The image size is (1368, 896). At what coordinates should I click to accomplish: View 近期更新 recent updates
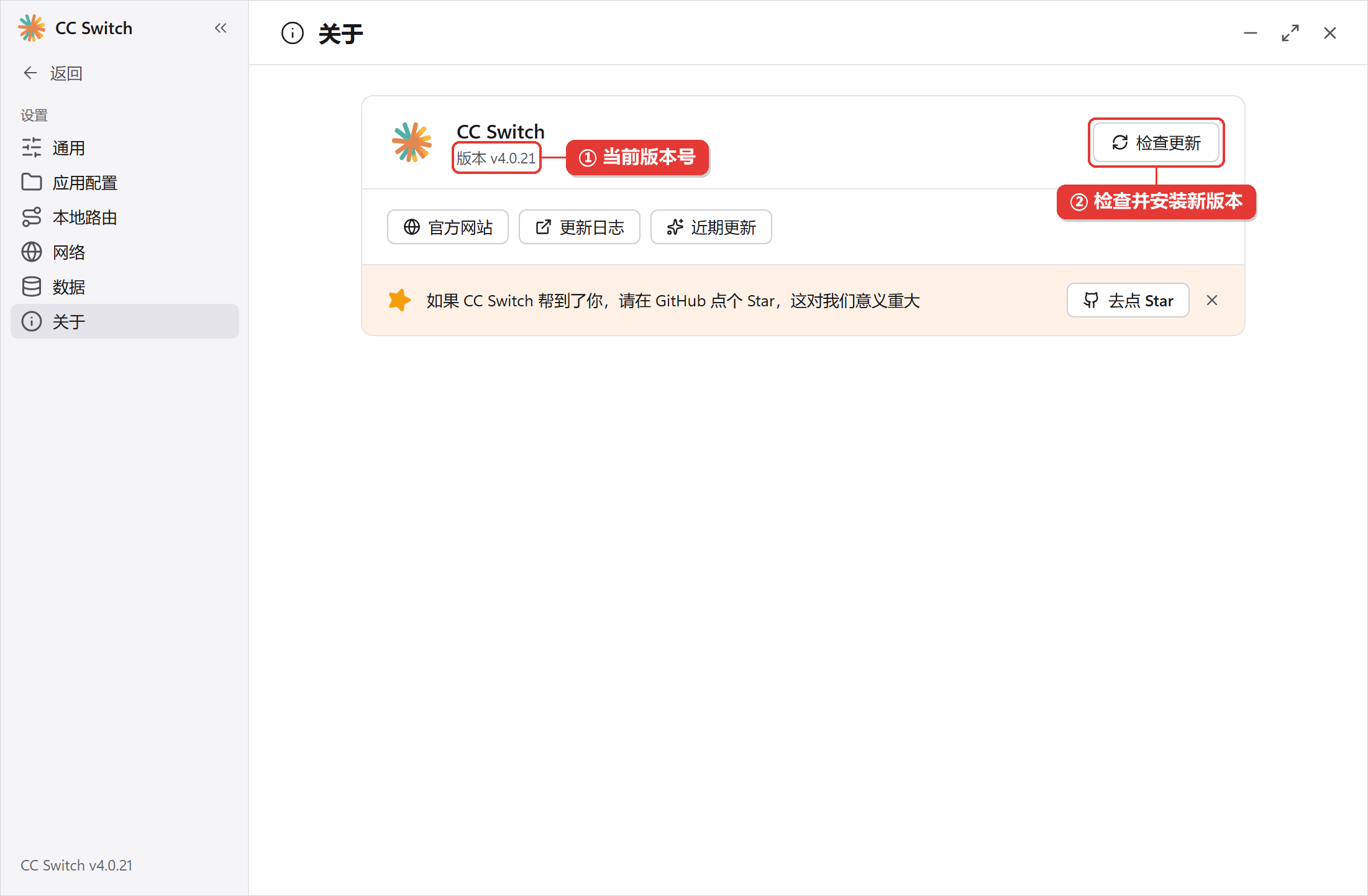pos(711,227)
